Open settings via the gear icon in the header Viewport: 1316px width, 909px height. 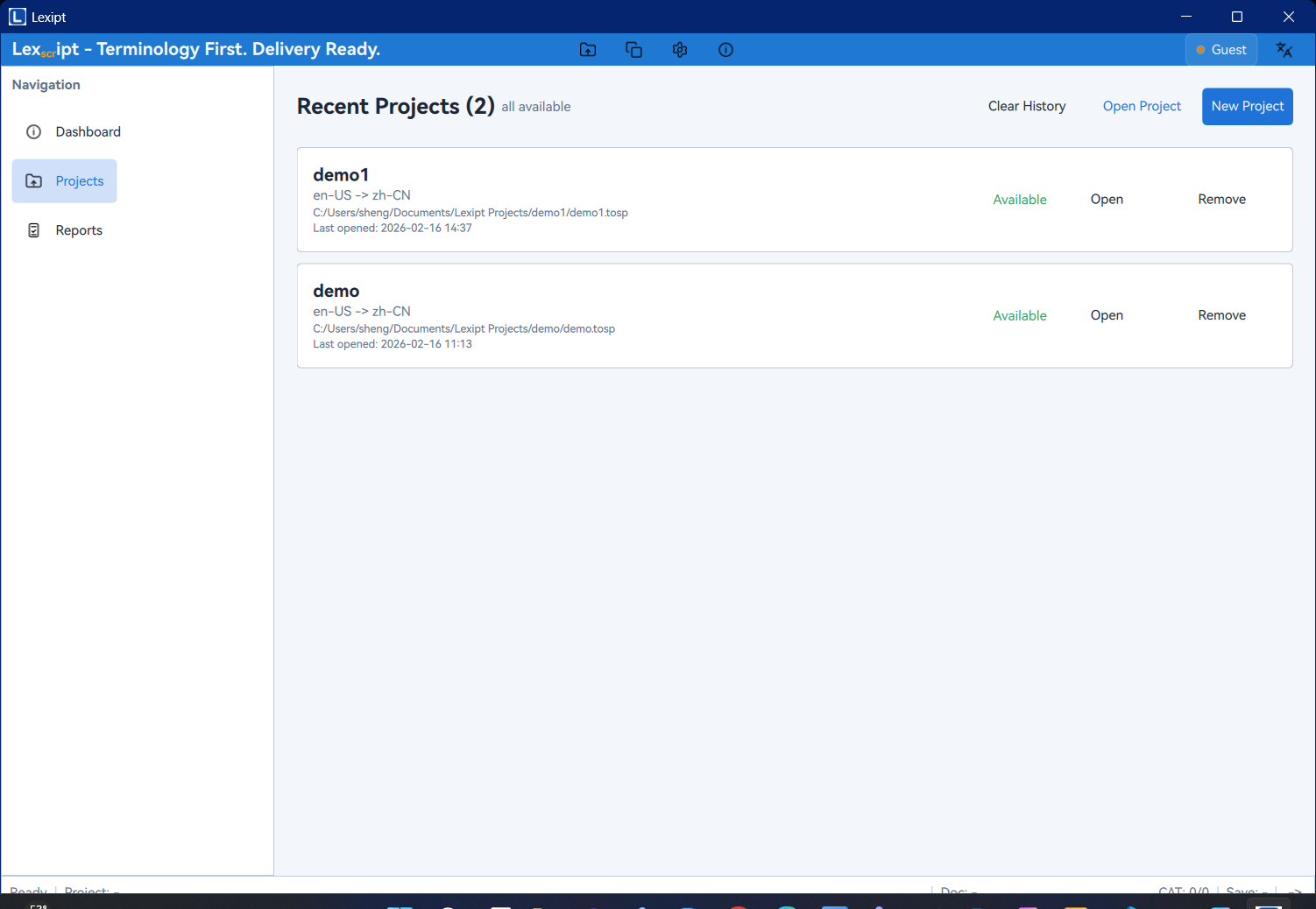[x=680, y=50]
